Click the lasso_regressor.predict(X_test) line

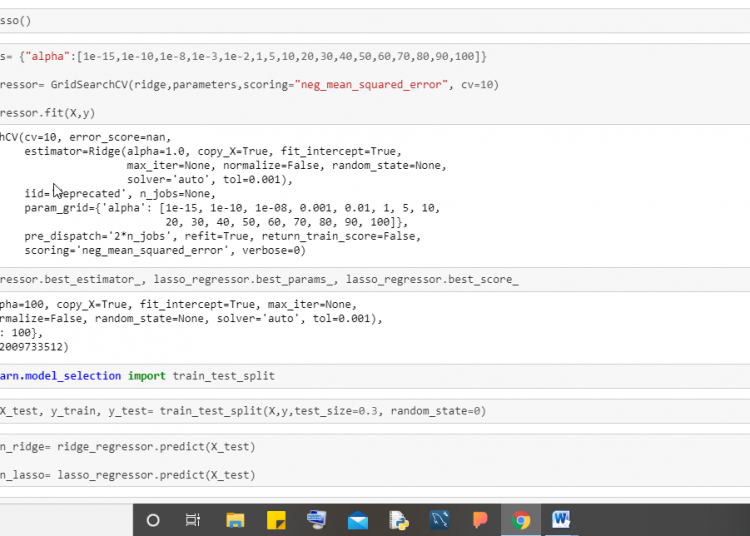point(130,475)
